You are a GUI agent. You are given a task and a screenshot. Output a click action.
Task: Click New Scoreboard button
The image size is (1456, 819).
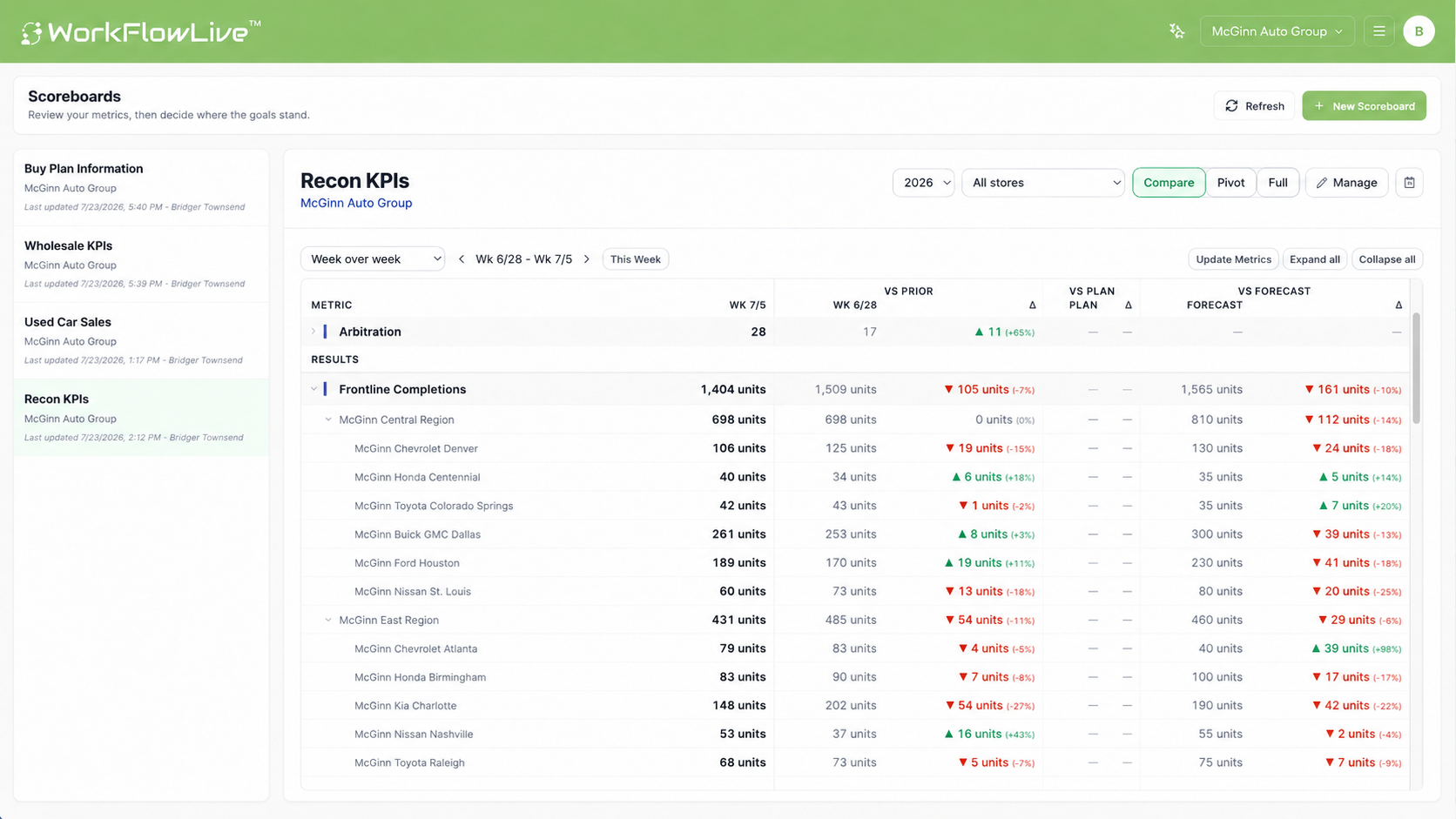(x=1364, y=106)
